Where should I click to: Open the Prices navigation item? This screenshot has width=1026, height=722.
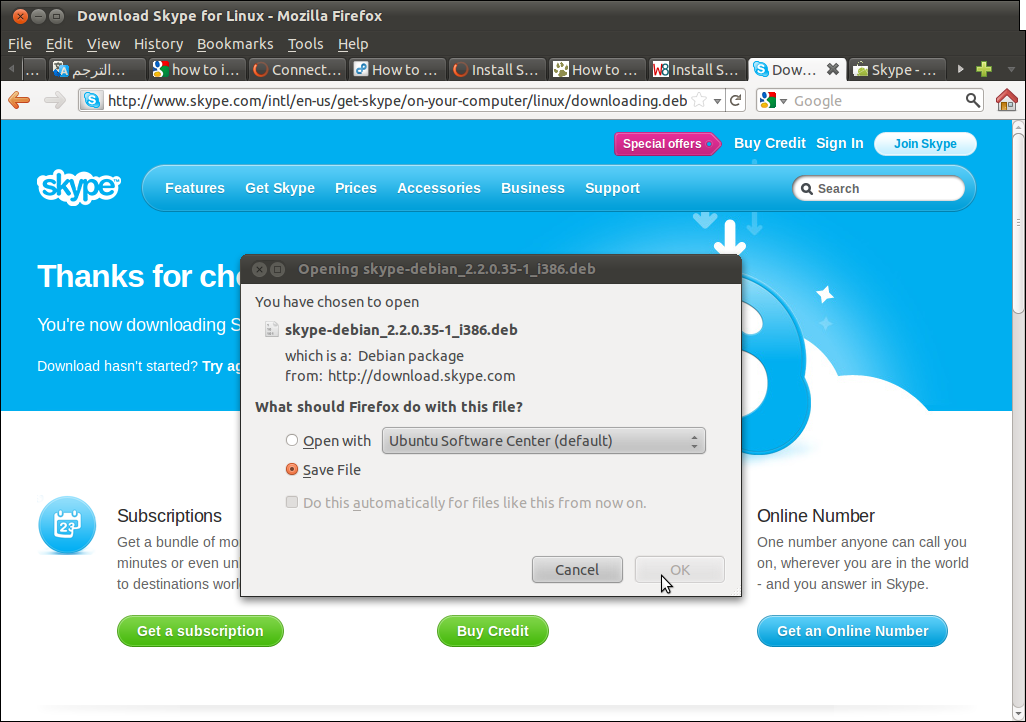(355, 188)
